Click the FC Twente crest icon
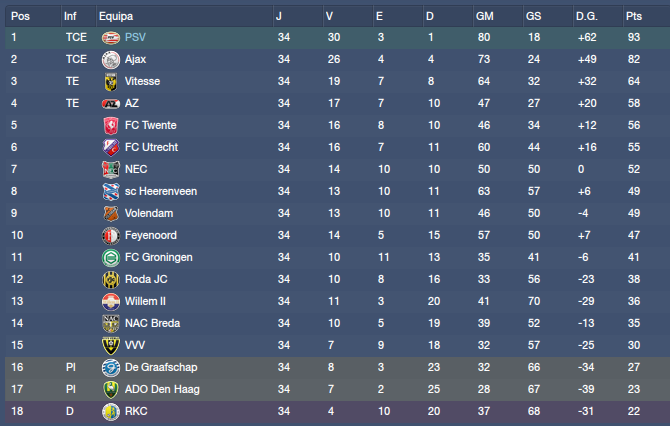The image size is (670, 426). 110,125
